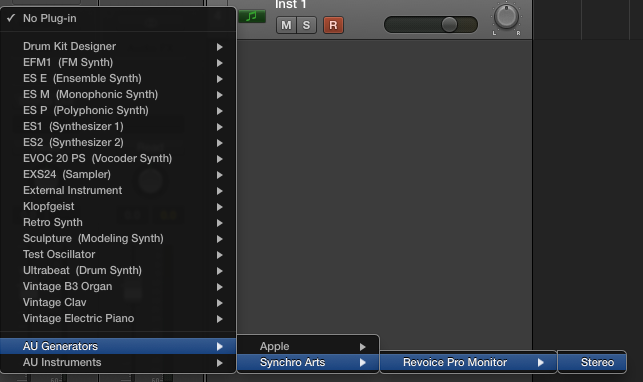Solo the Inst 1 track
This screenshot has height=382, width=643.
(306, 25)
